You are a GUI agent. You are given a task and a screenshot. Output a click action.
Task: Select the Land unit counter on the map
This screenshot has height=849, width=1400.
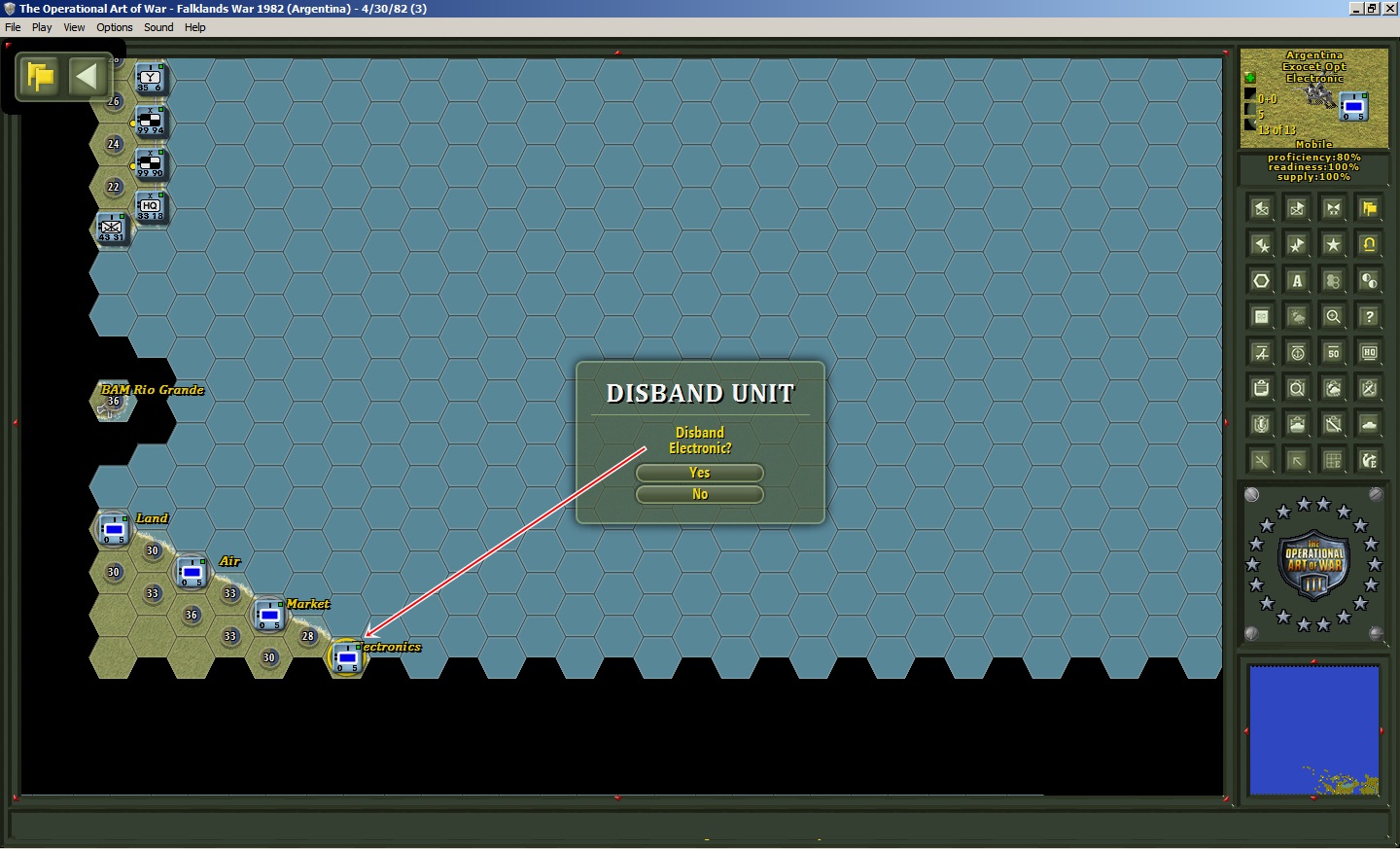coord(114,530)
